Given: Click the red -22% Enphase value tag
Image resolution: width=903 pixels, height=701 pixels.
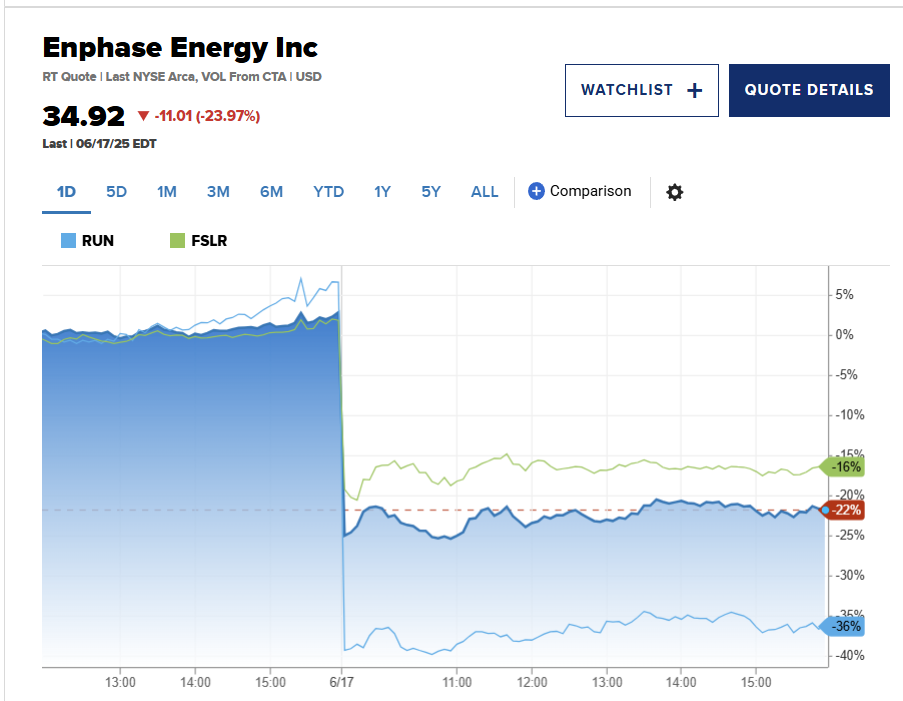Looking at the screenshot, I should coord(842,510).
